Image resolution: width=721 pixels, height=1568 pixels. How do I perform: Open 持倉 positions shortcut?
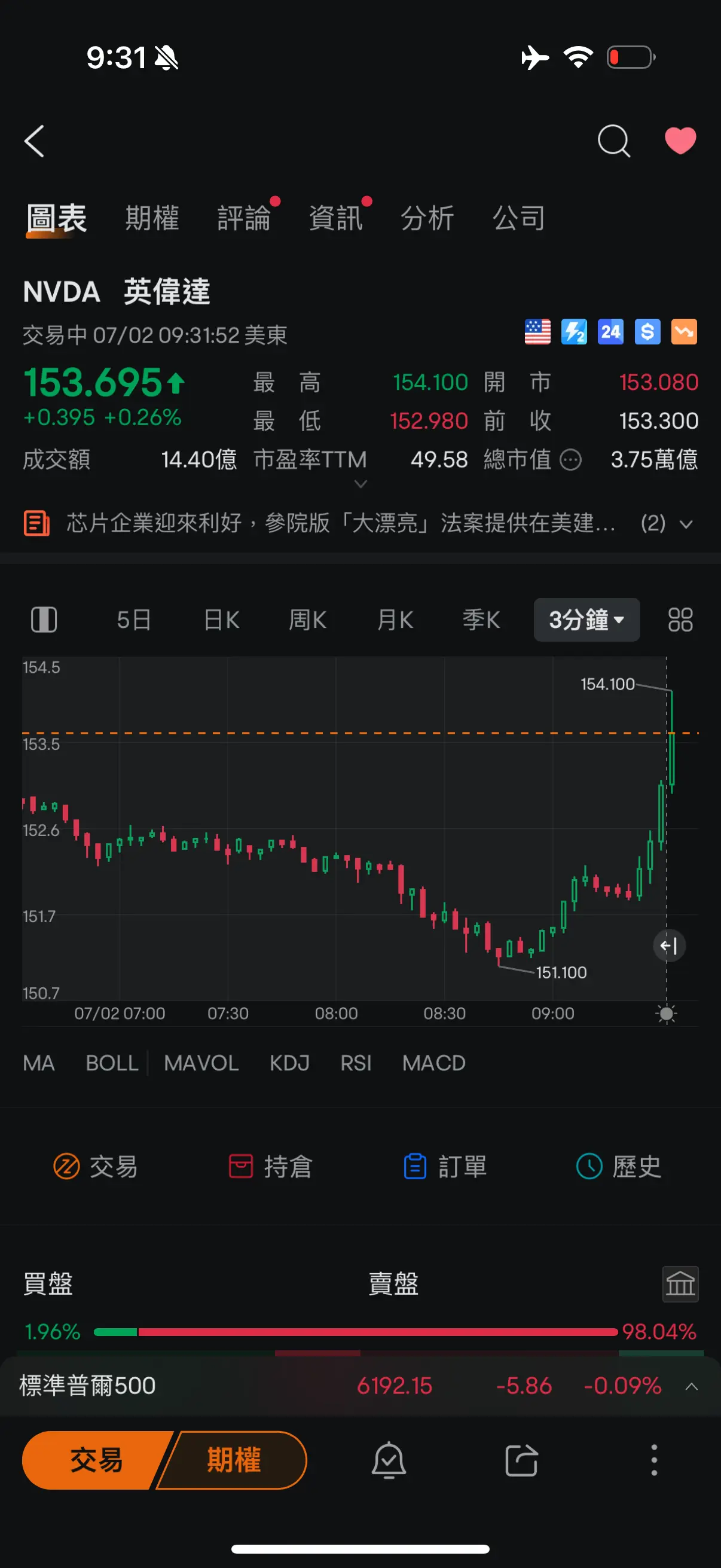(270, 1167)
